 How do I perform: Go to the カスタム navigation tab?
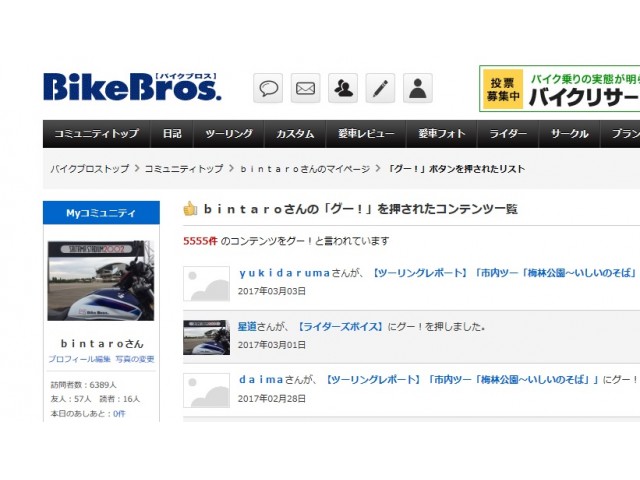[x=295, y=134]
